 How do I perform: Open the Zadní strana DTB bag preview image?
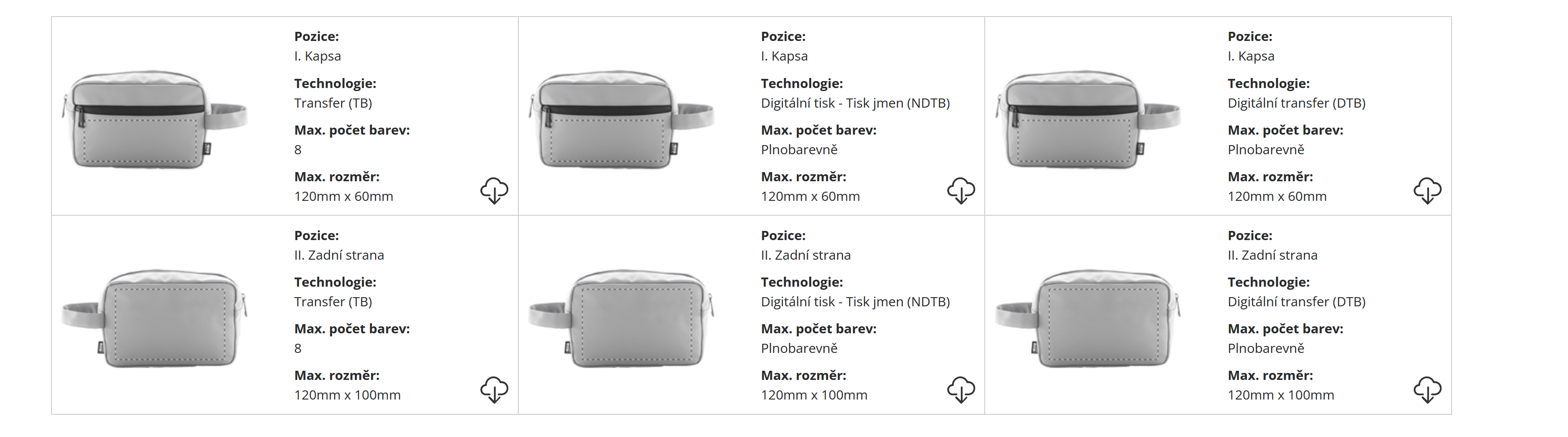point(1088,318)
